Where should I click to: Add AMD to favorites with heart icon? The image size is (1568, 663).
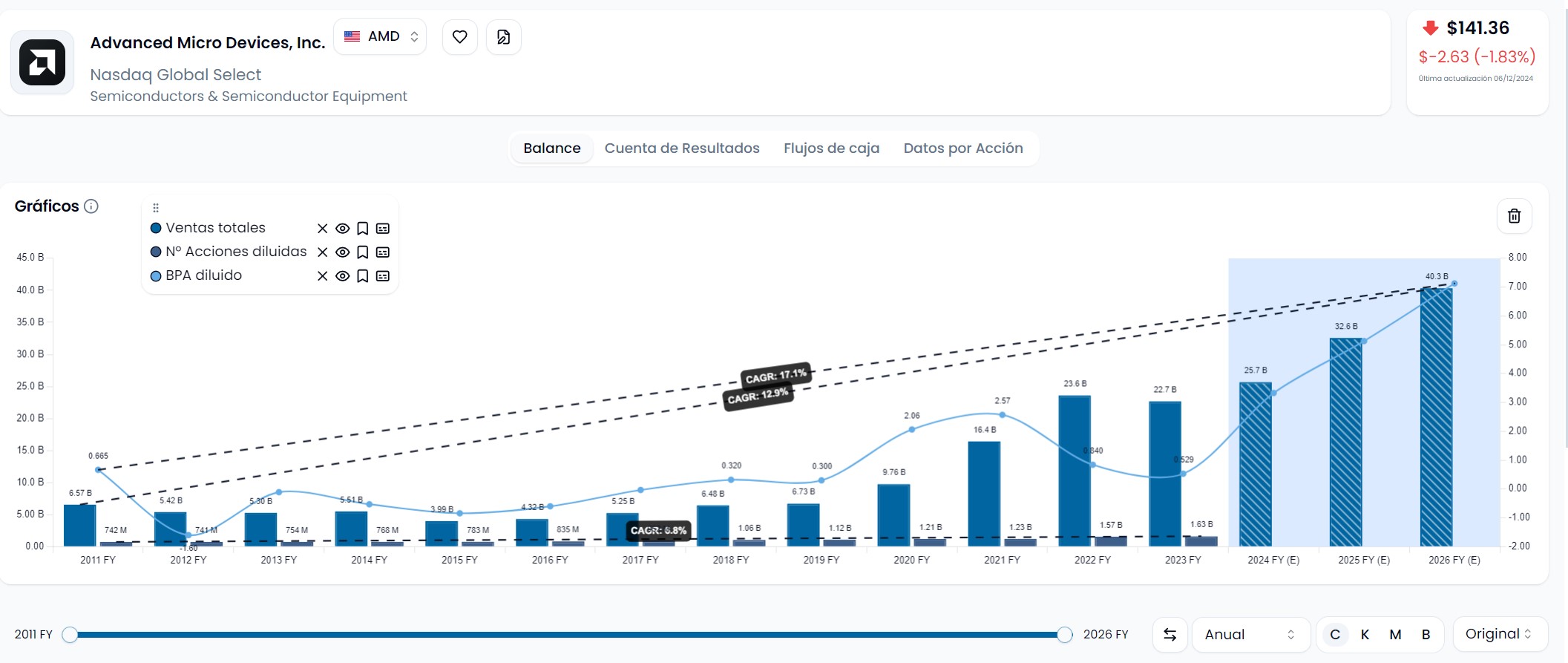click(x=460, y=37)
